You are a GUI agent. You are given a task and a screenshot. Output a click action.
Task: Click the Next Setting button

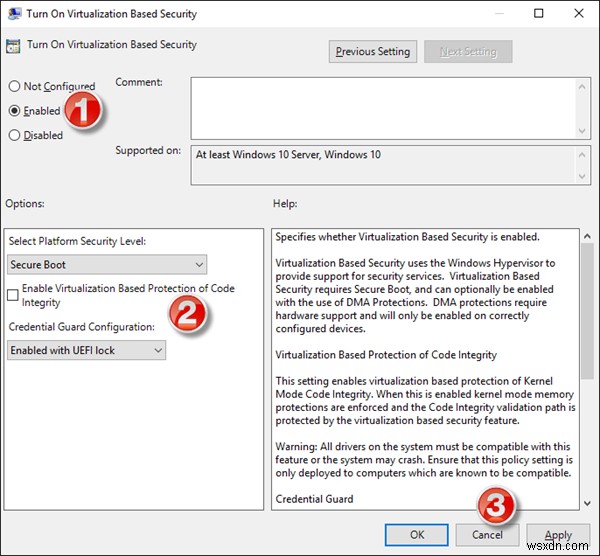coord(468,51)
